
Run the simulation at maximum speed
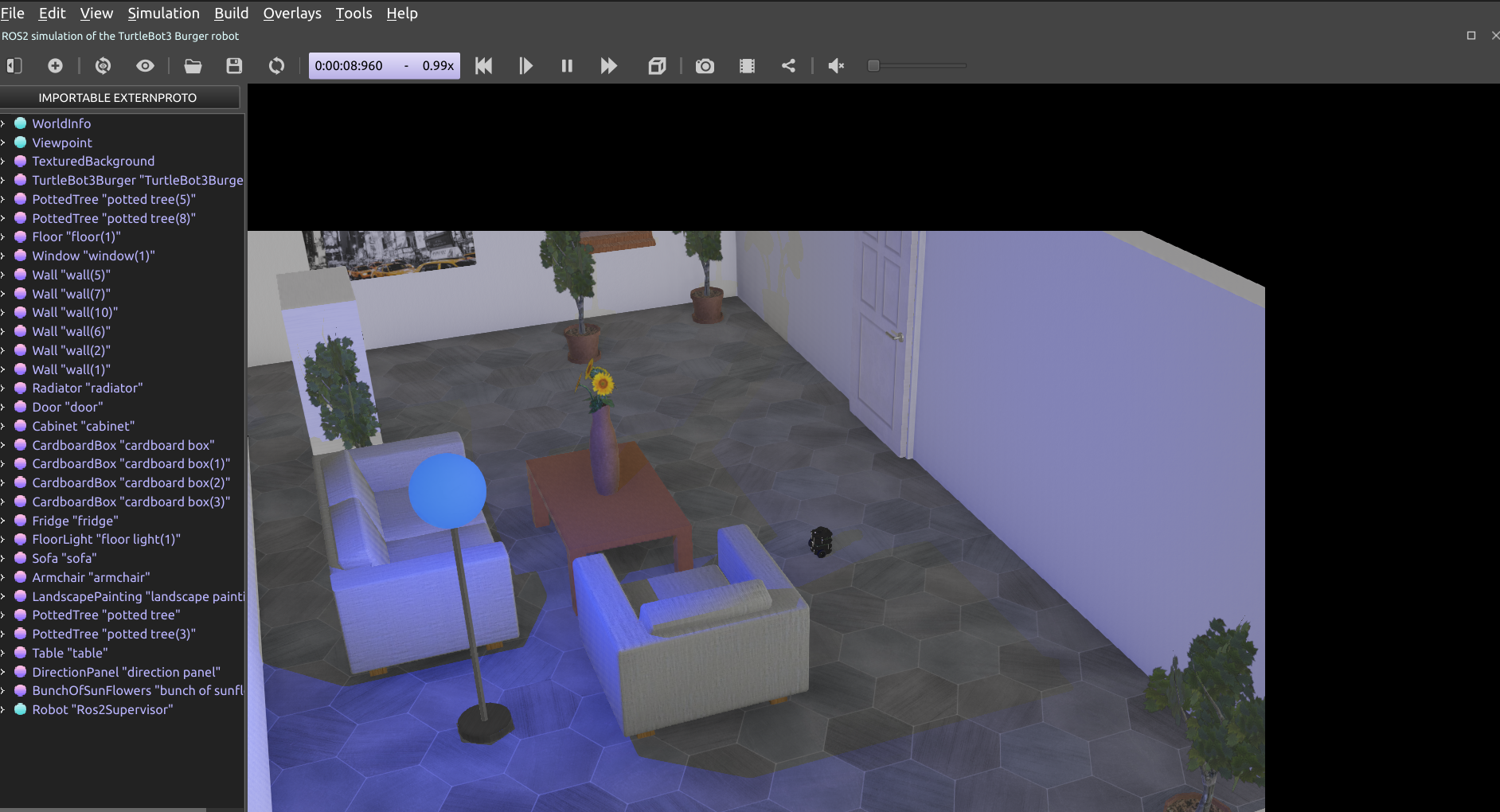pos(608,66)
